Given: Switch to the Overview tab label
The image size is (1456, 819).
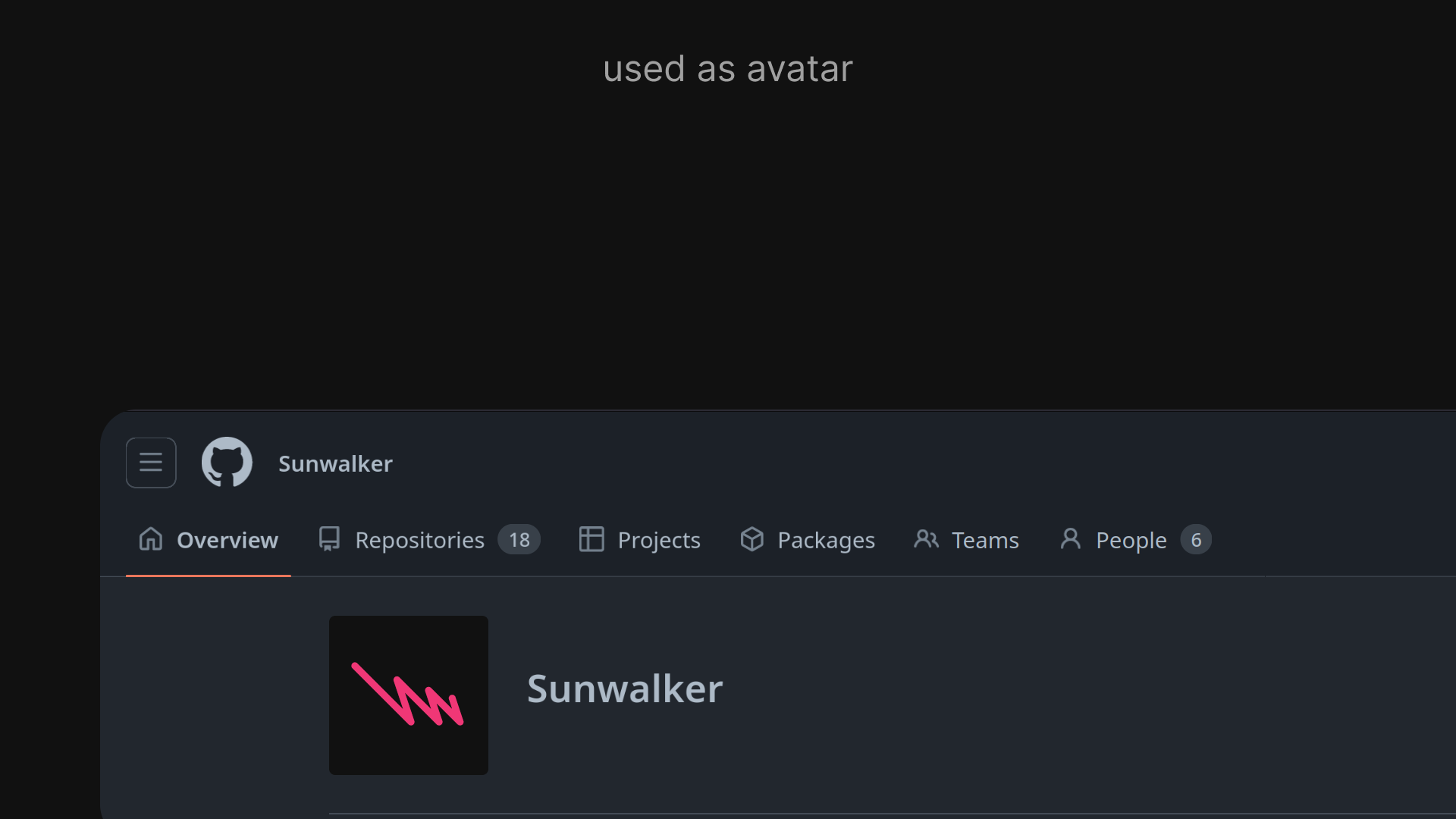Looking at the screenshot, I should [x=227, y=540].
